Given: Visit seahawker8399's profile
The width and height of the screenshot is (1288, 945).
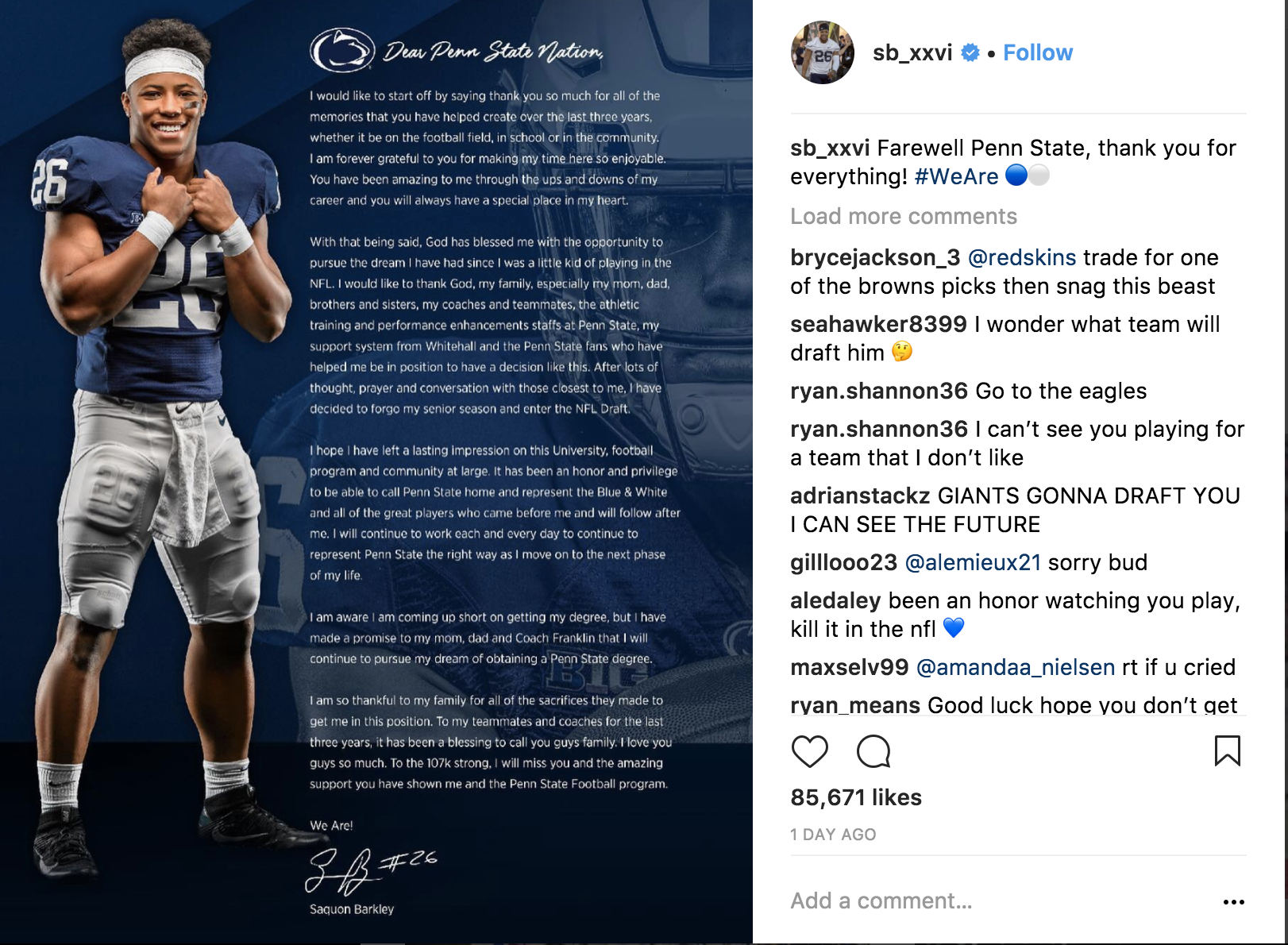Looking at the screenshot, I should [878, 324].
